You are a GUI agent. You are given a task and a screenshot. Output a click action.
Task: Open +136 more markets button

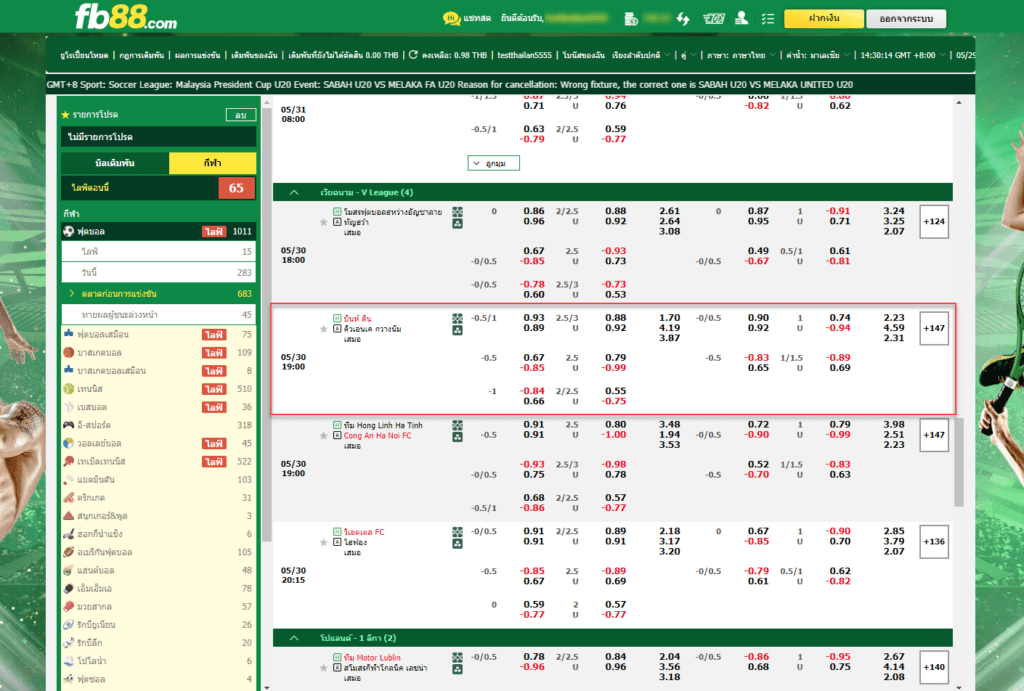click(x=934, y=541)
